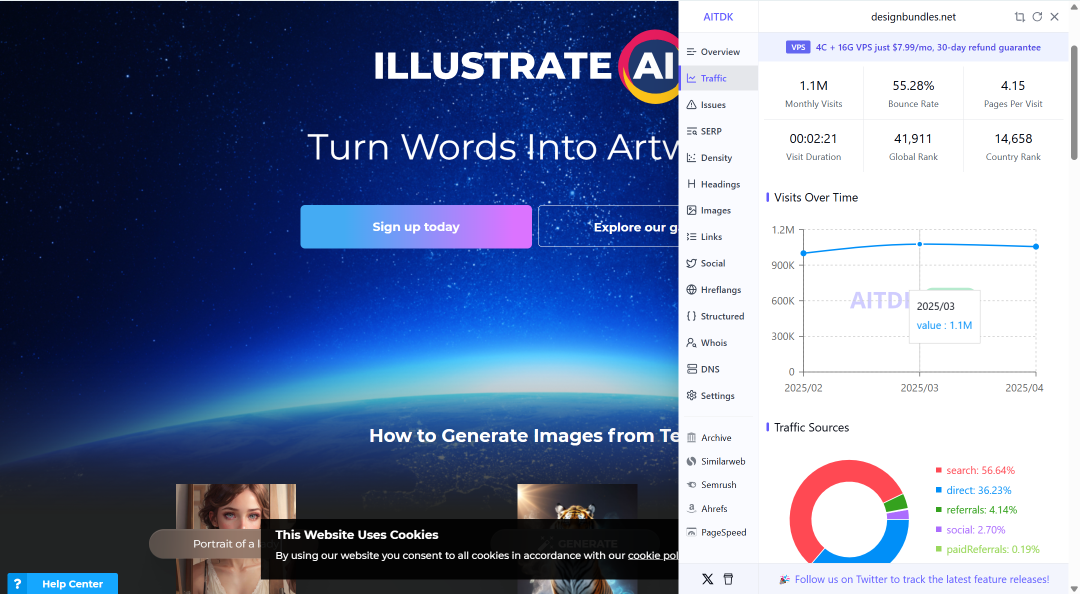
Task: Click the Portrait of a lady prompt thumbnail
Action: pos(236,538)
